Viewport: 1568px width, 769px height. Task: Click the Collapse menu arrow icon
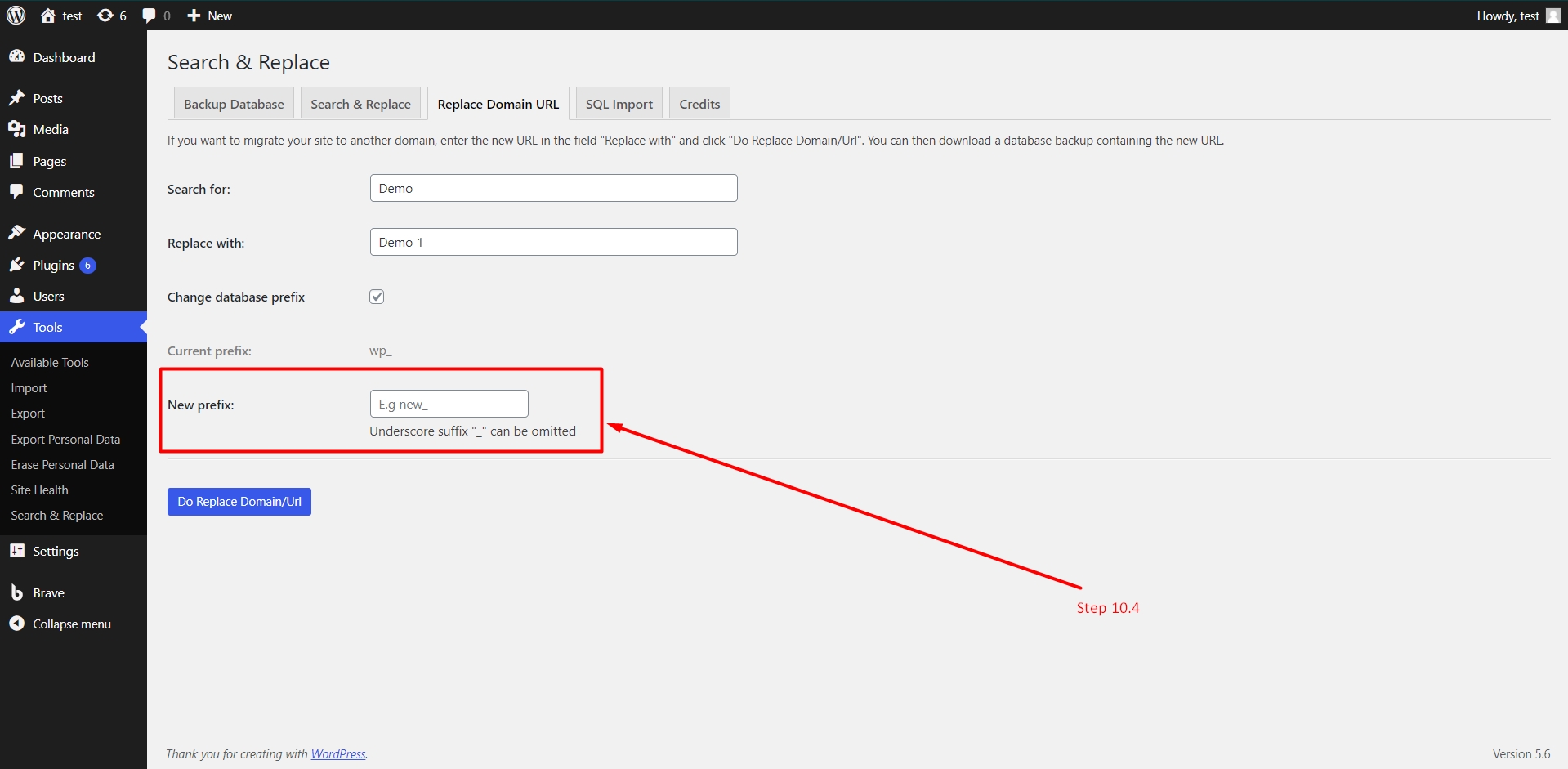pos(16,624)
